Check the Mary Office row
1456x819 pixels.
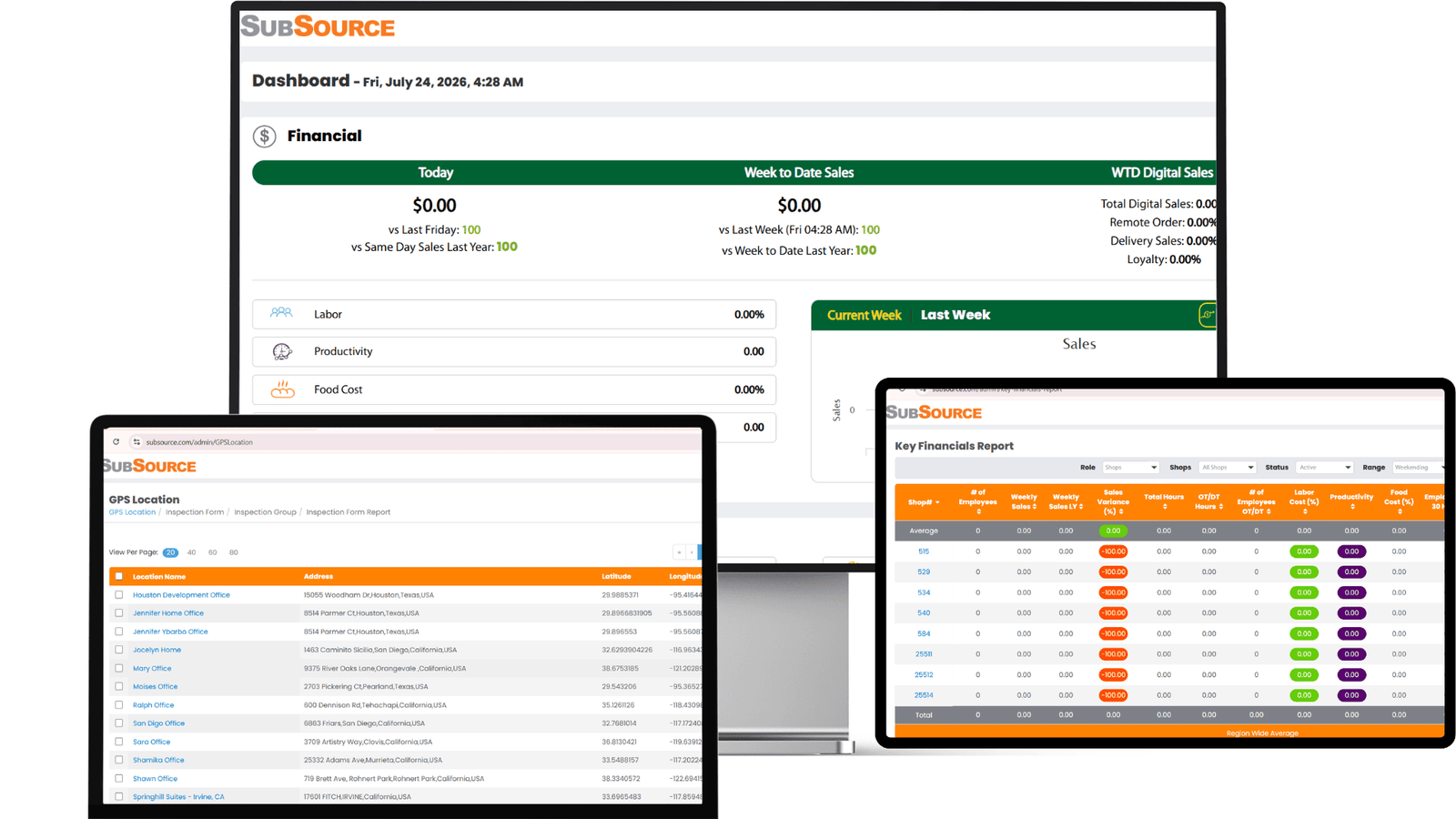[x=118, y=668]
